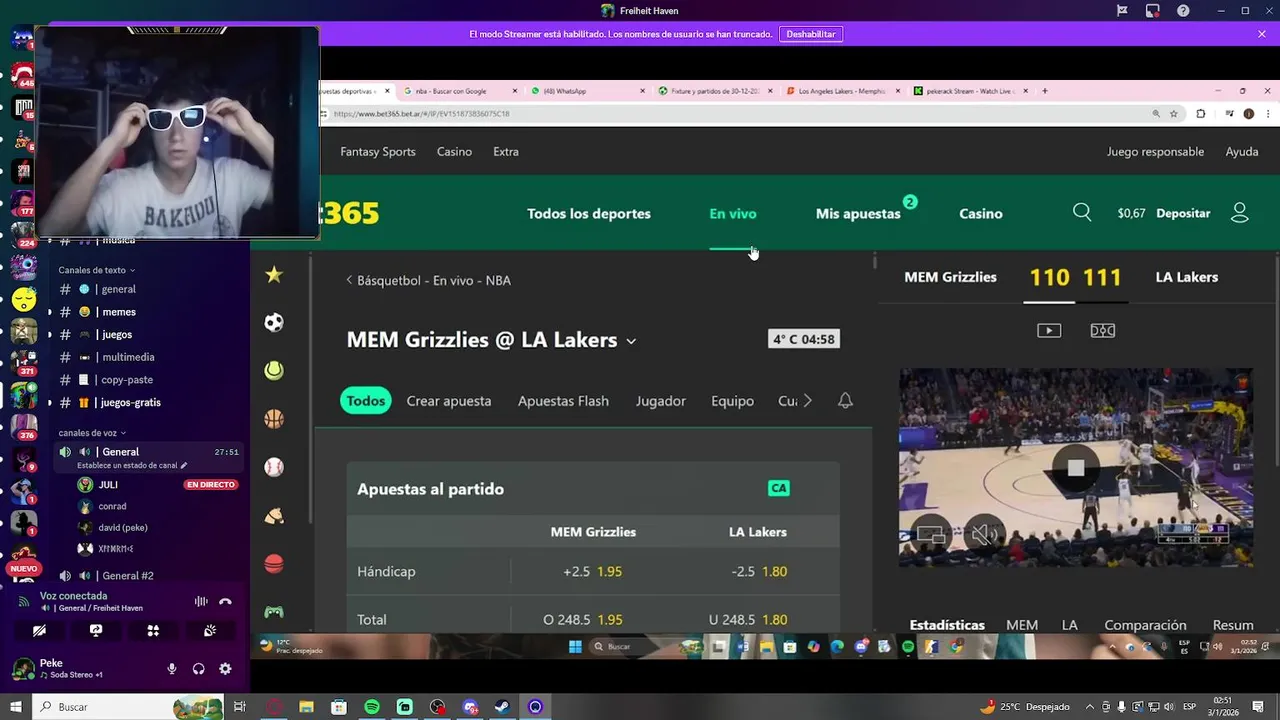Select the basketball sport icon
This screenshot has width=1280, height=720.
(274, 419)
